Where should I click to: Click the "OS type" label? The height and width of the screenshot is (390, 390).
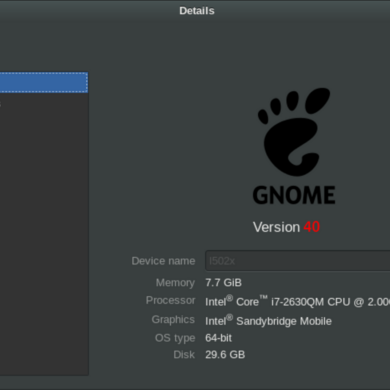pos(175,338)
